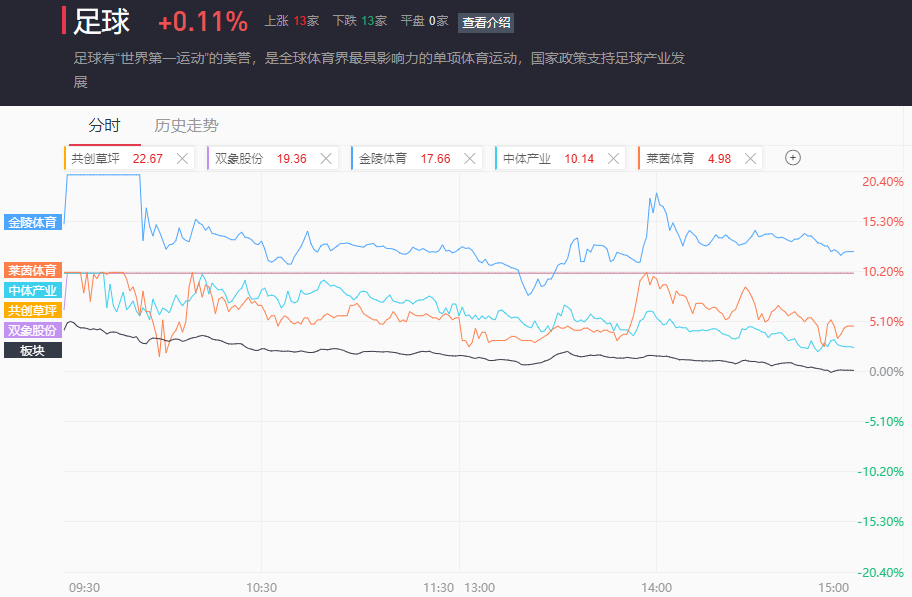The height and width of the screenshot is (597, 912).
Task: Toggle the 莱茵体育 orange legend label
Action: pyautogui.click(x=33, y=271)
